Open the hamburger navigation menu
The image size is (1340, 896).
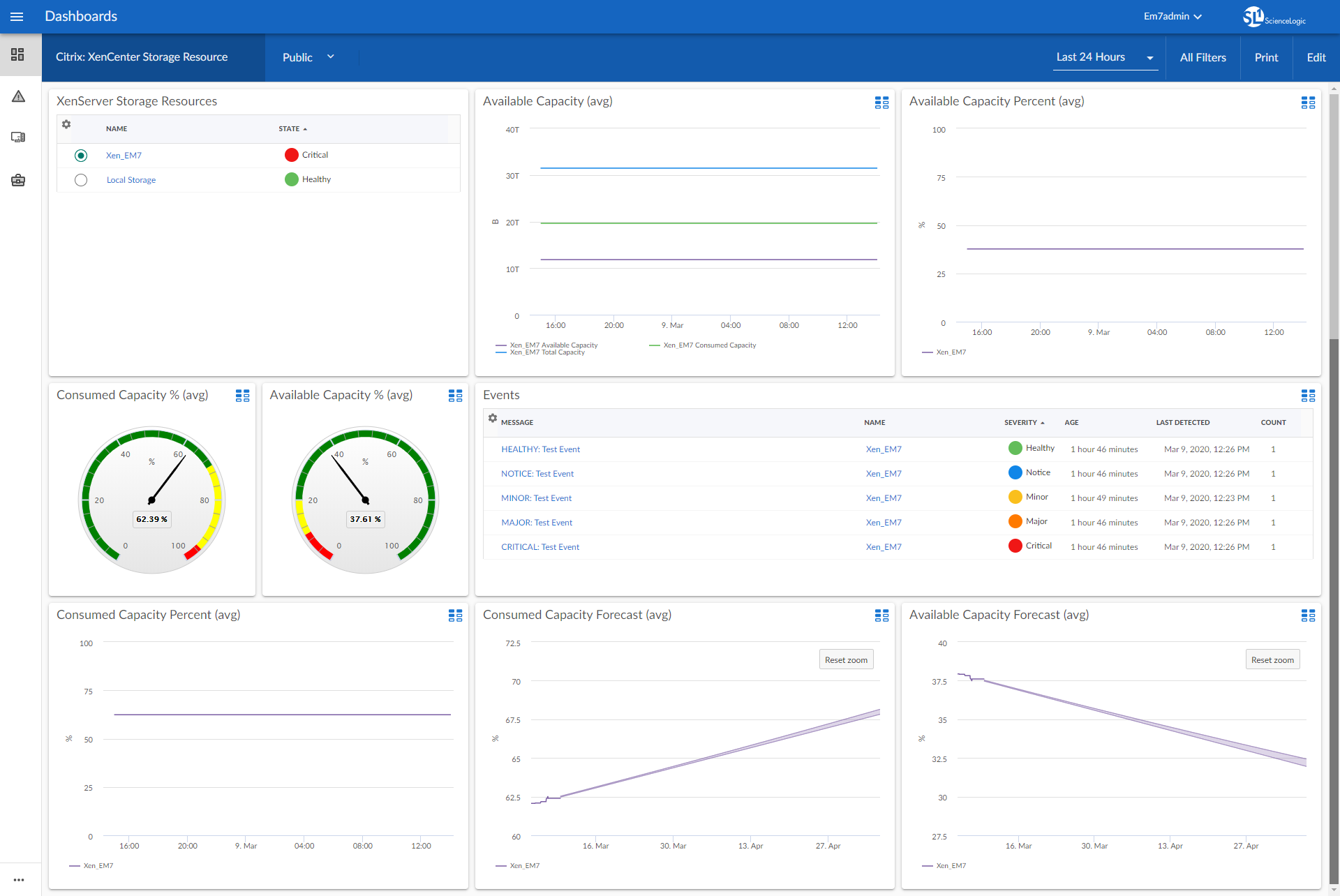[x=17, y=16]
